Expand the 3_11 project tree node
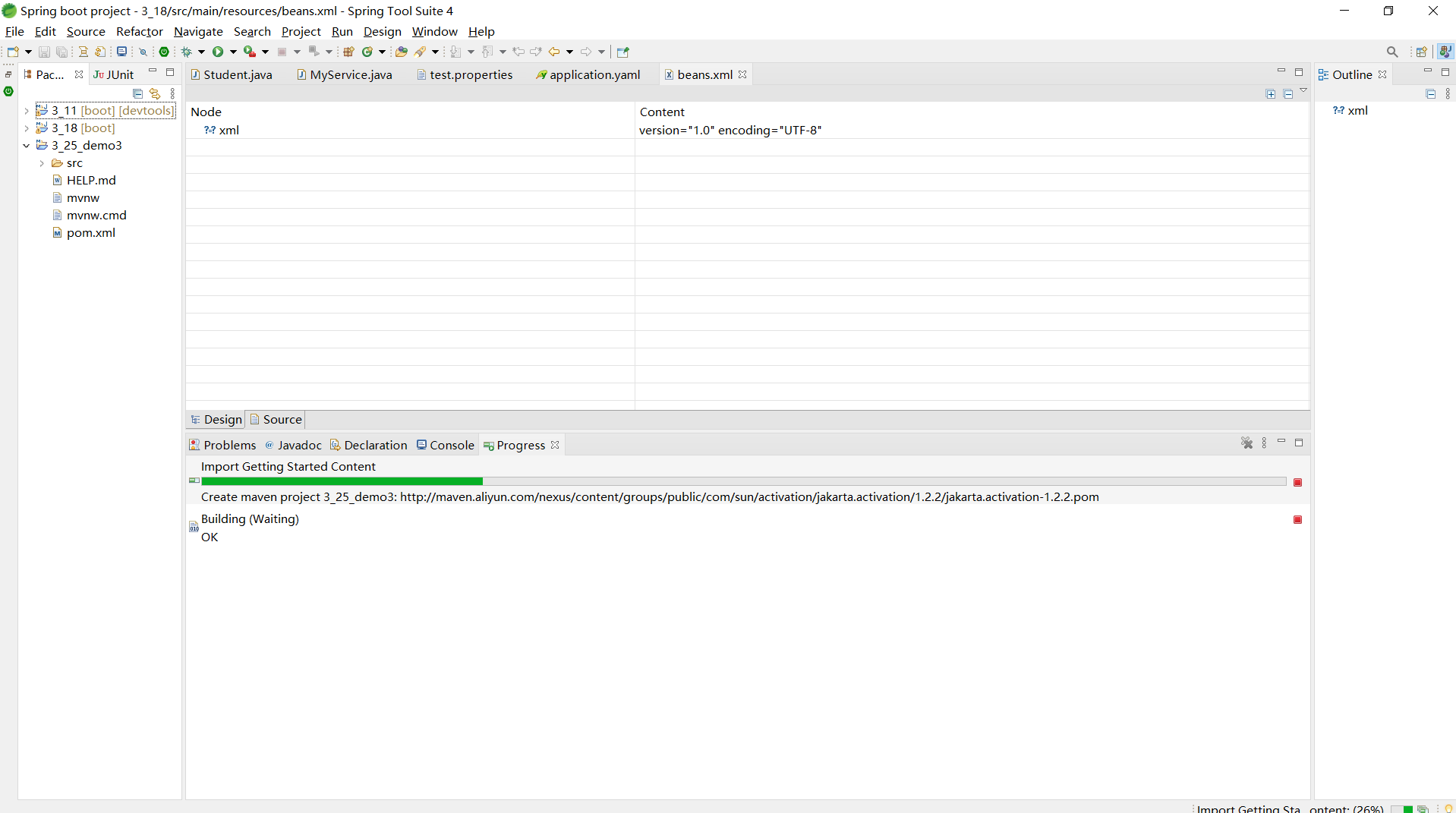1456x813 pixels. pos(27,111)
